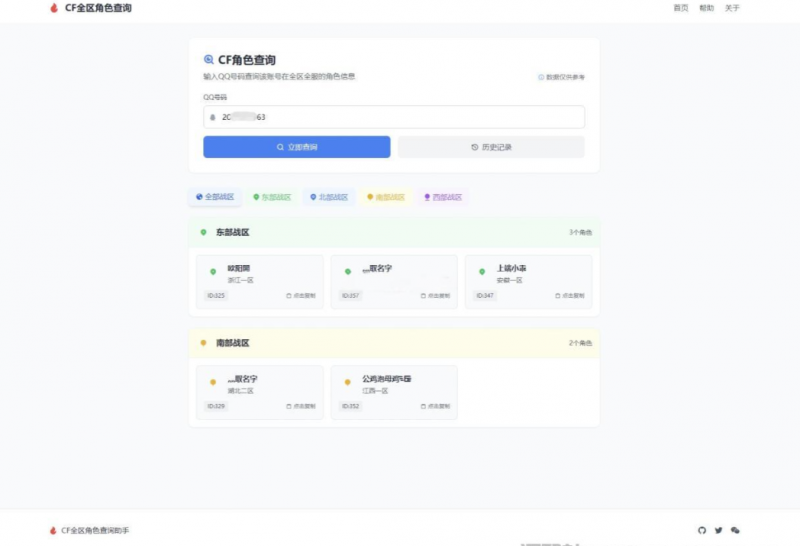
Task: Copy the ID:329 card via 点击复制
Action: tap(301, 406)
